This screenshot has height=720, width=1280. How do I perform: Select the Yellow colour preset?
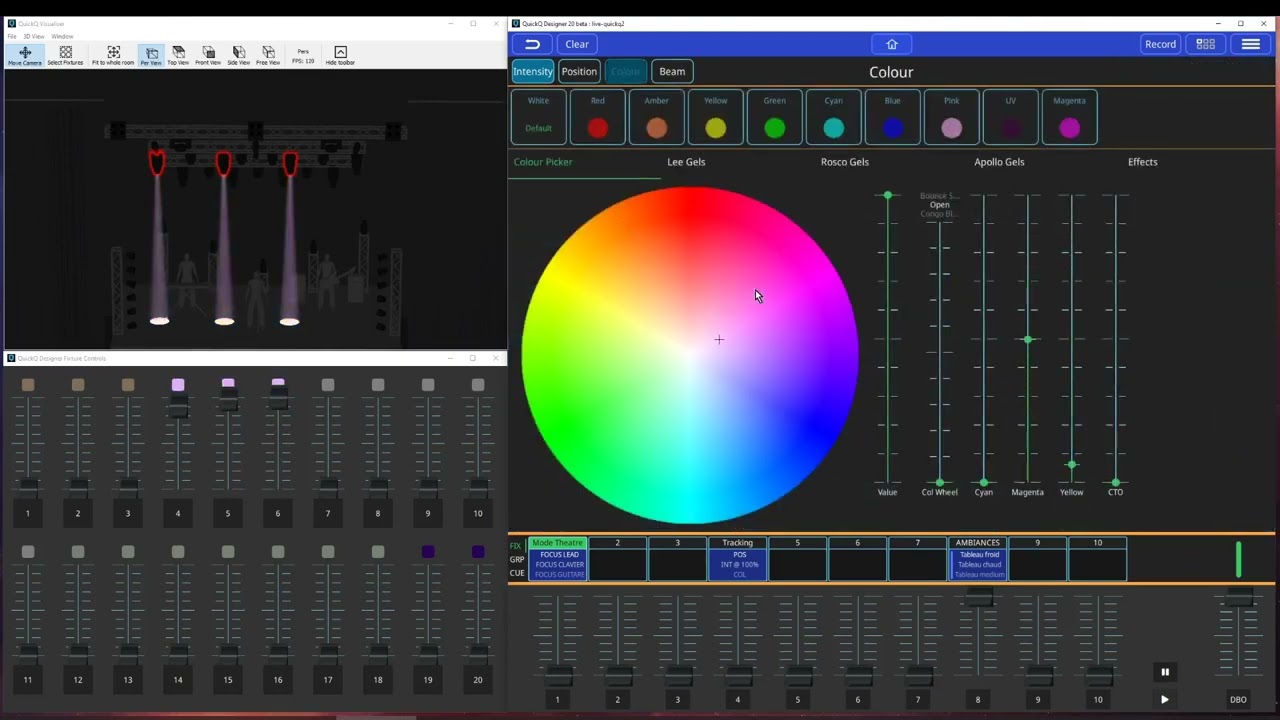[x=716, y=116]
